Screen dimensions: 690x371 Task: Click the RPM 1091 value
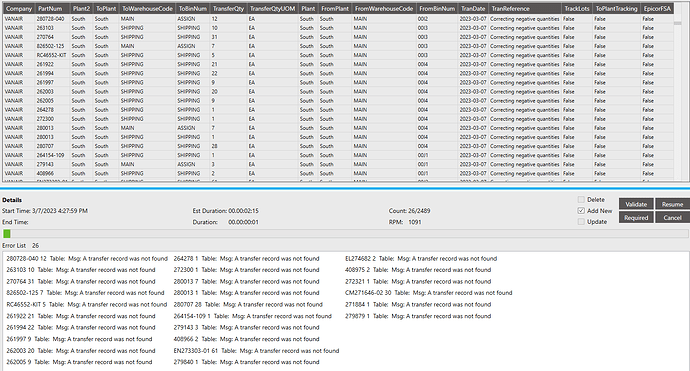[x=415, y=222]
